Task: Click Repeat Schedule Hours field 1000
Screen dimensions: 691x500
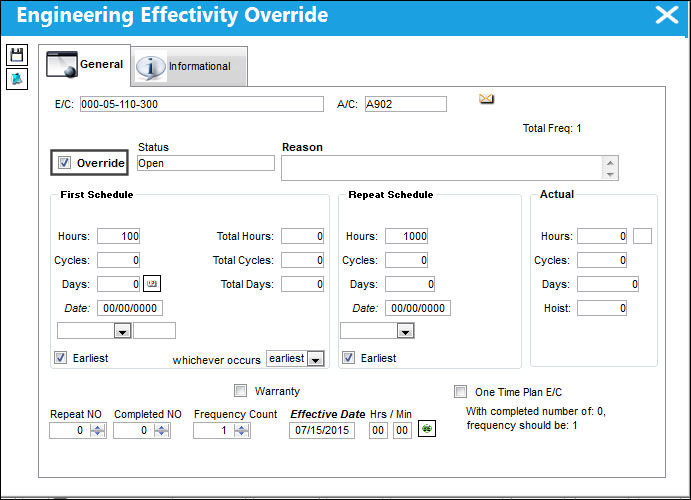Action: 406,236
